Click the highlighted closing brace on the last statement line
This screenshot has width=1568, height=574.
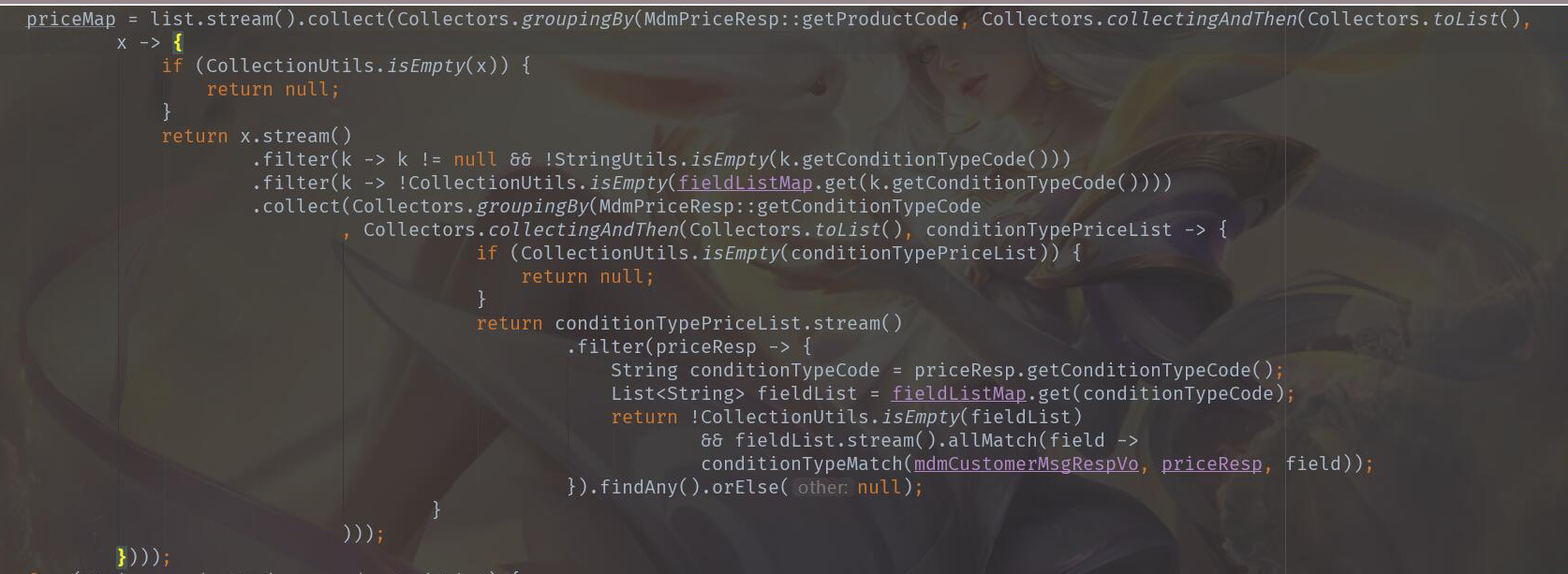[122, 557]
